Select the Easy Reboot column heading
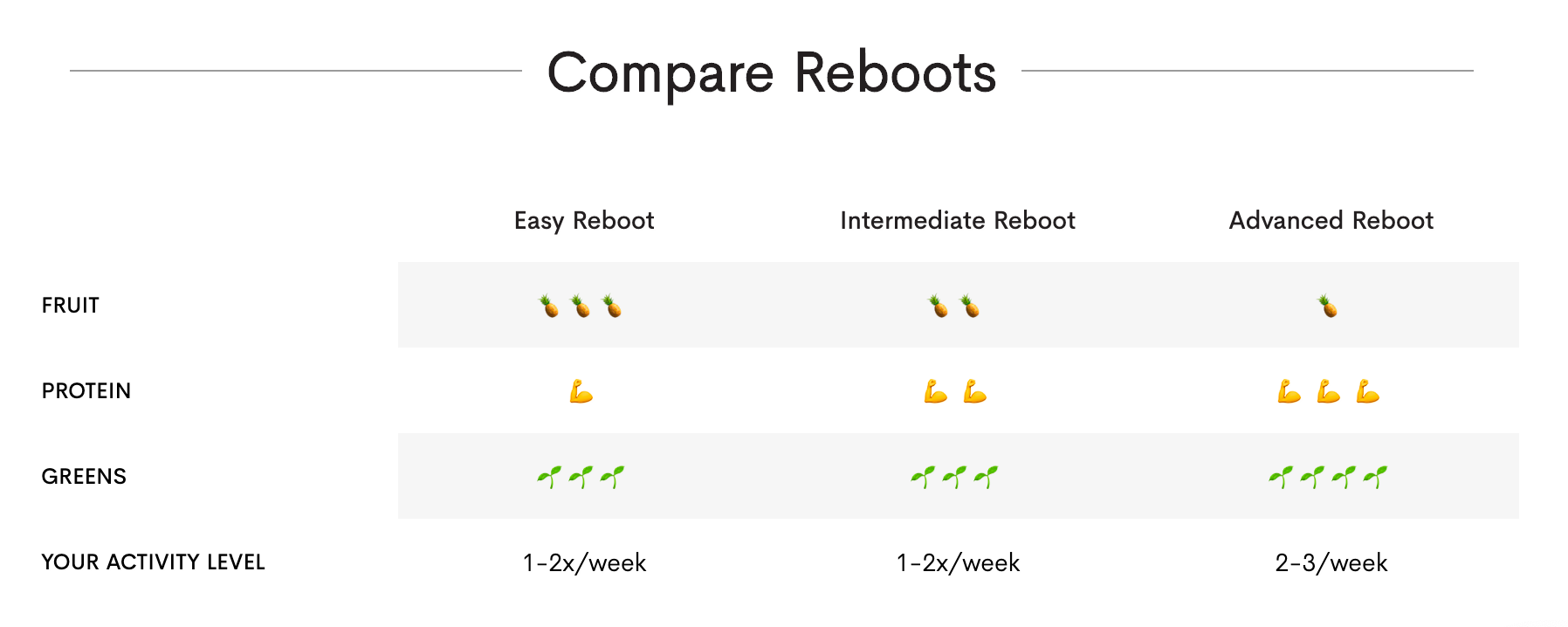The width and height of the screenshot is (1568, 627). (584, 220)
